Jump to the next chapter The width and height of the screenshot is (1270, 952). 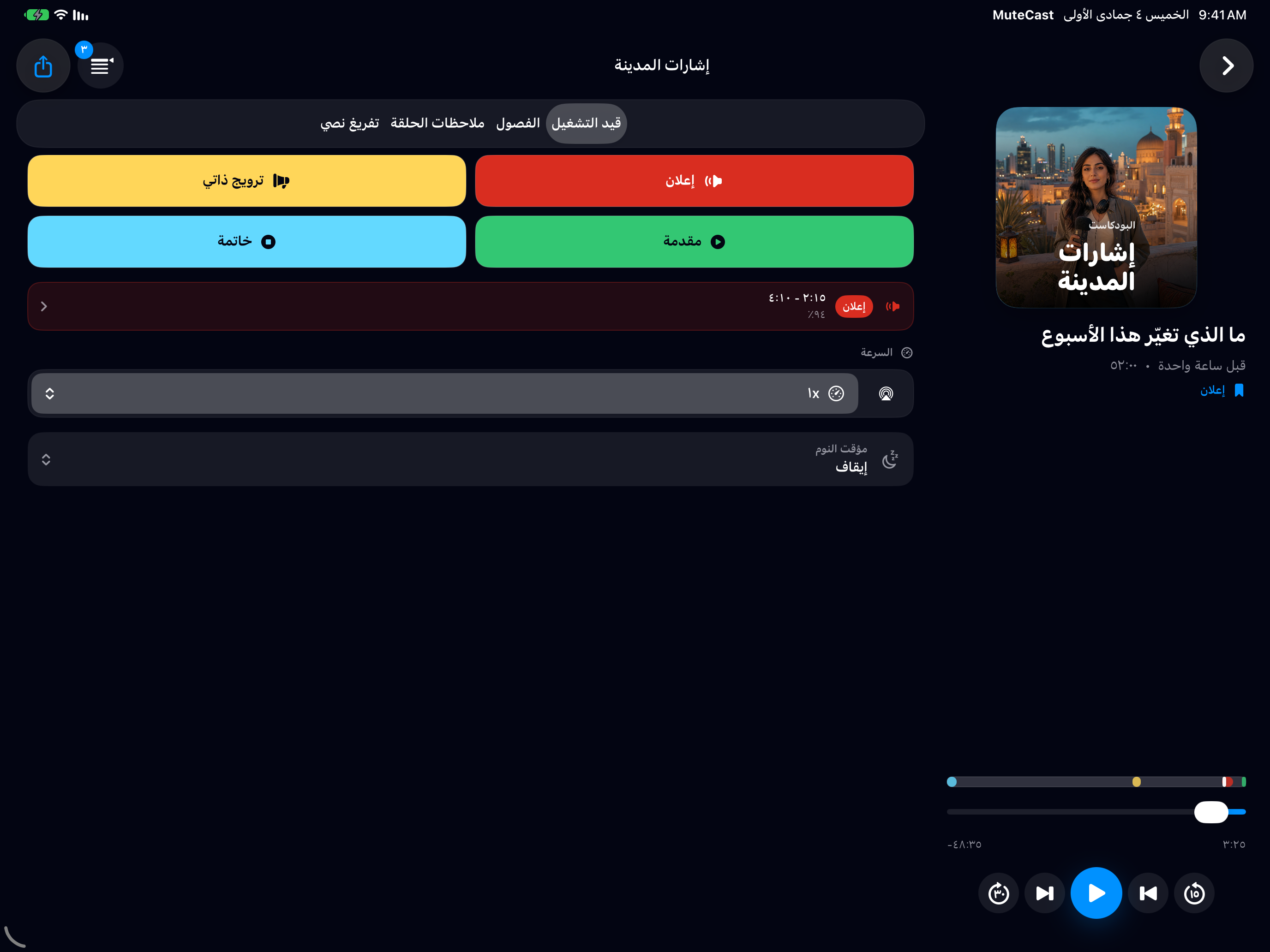click(1044, 893)
